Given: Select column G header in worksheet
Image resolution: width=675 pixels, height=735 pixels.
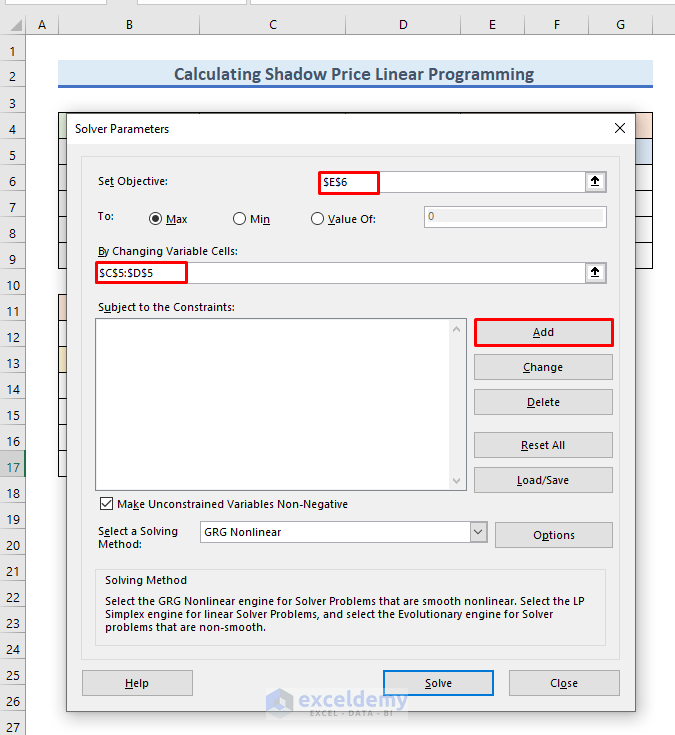Looking at the screenshot, I should [x=620, y=25].
